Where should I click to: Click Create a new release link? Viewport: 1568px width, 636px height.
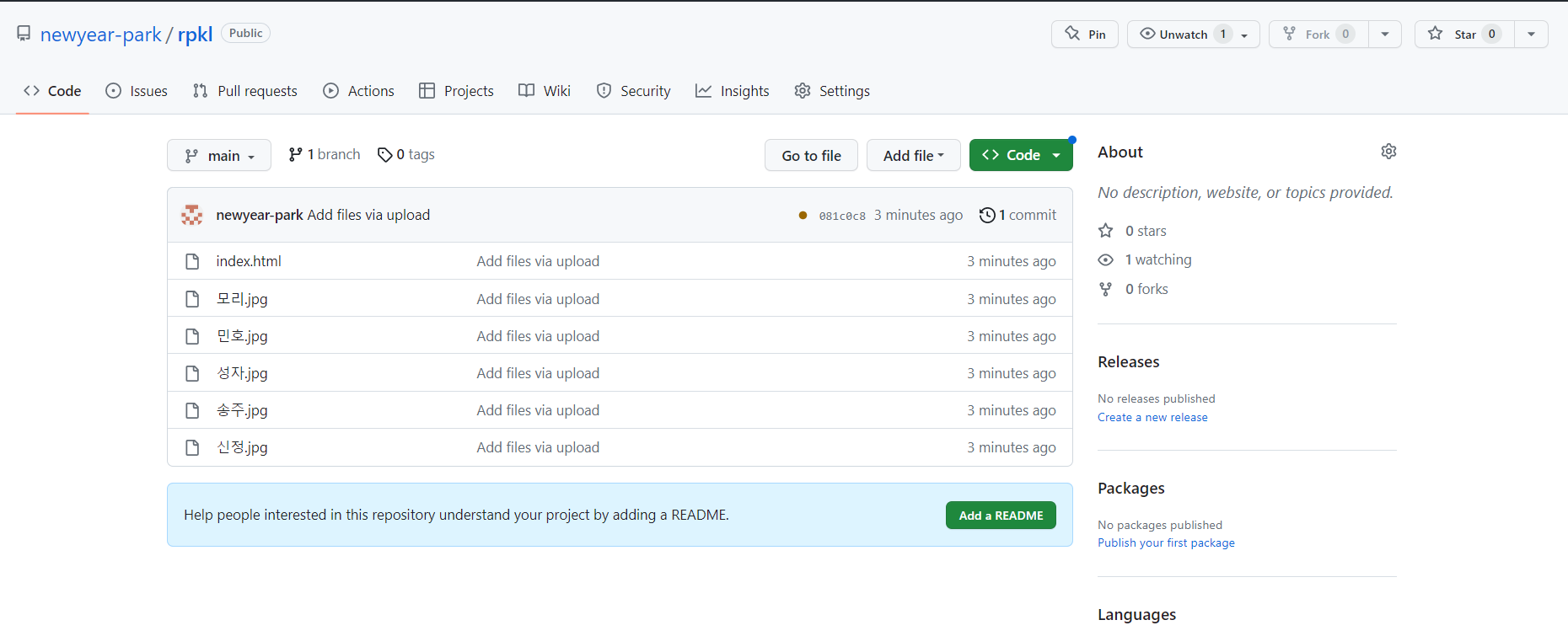coord(1152,417)
